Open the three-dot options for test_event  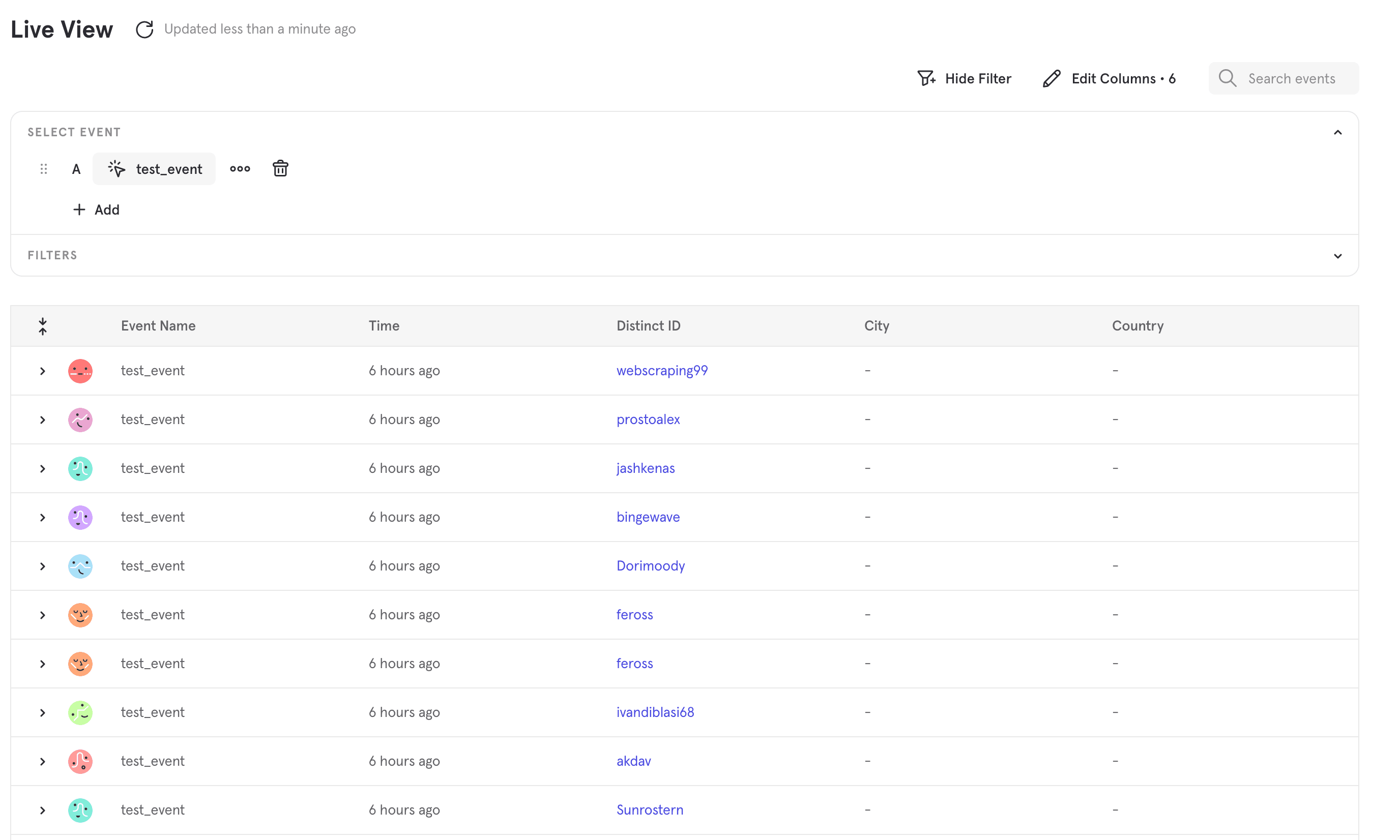[240, 169]
